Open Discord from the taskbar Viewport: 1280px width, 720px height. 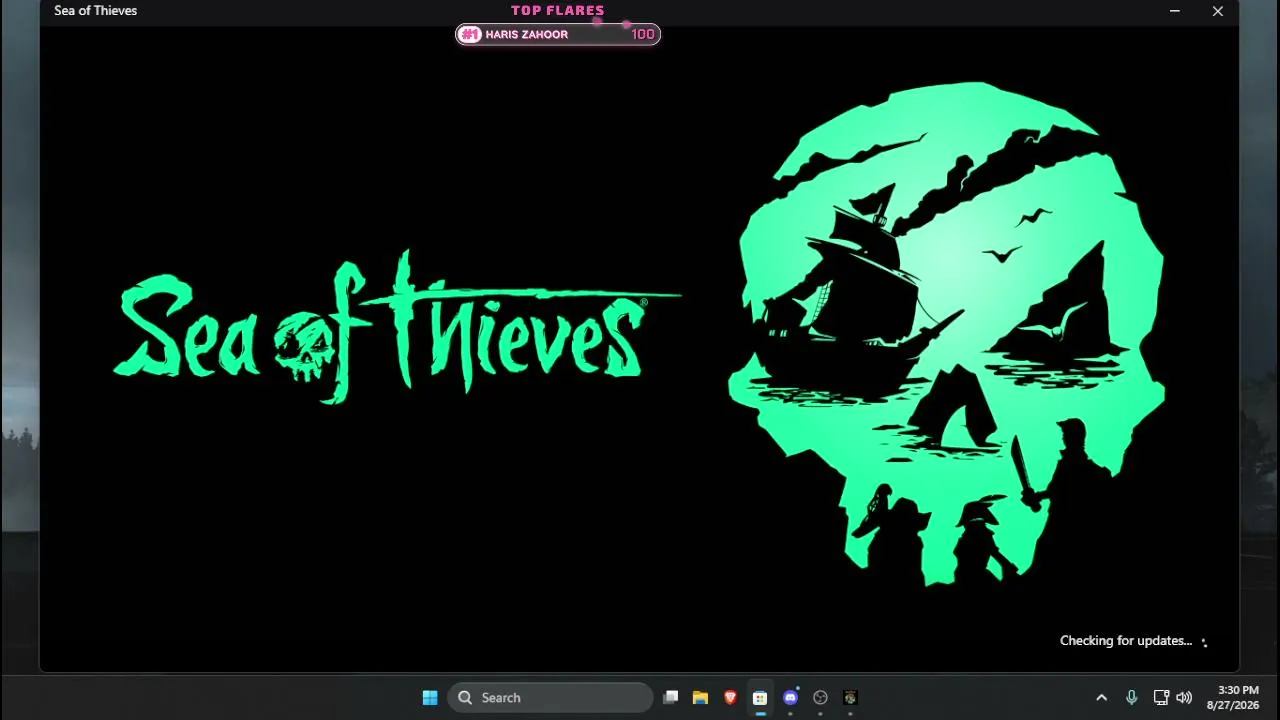(790, 698)
